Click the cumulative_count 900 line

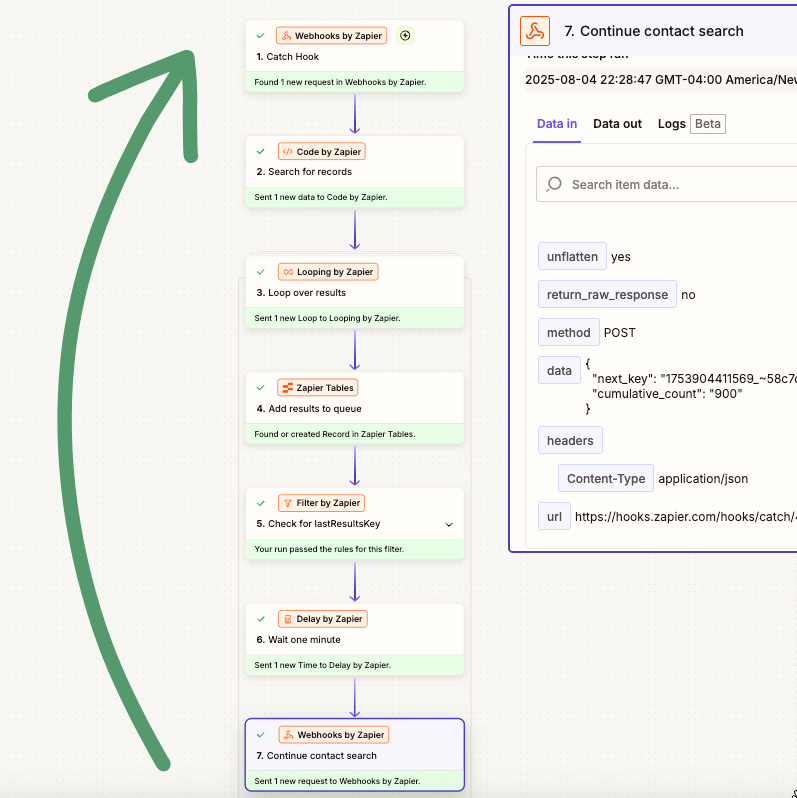pos(667,394)
